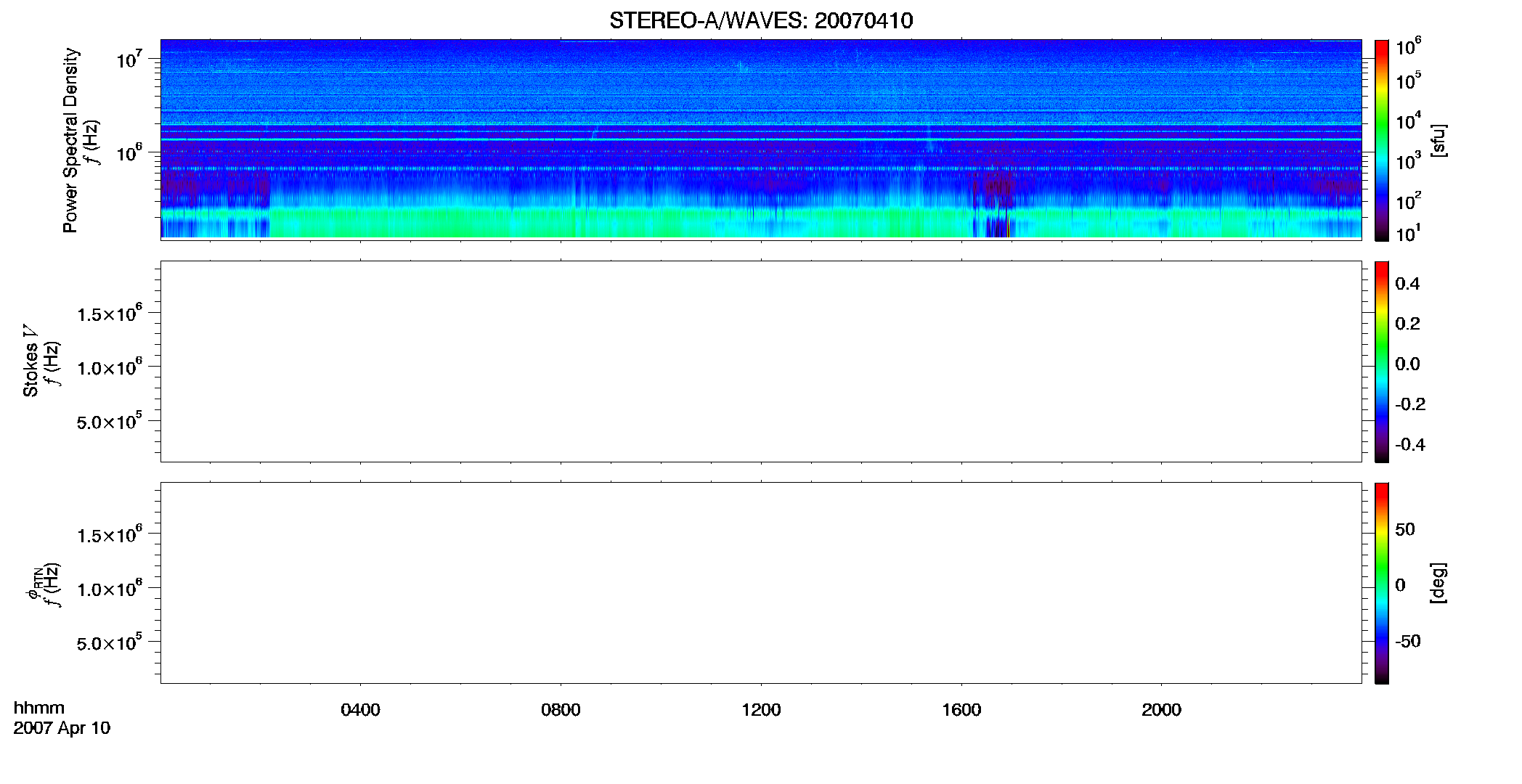The height and width of the screenshot is (784, 1522).
Task: Click the Stokes V axis label
Action: click(x=30, y=361)
